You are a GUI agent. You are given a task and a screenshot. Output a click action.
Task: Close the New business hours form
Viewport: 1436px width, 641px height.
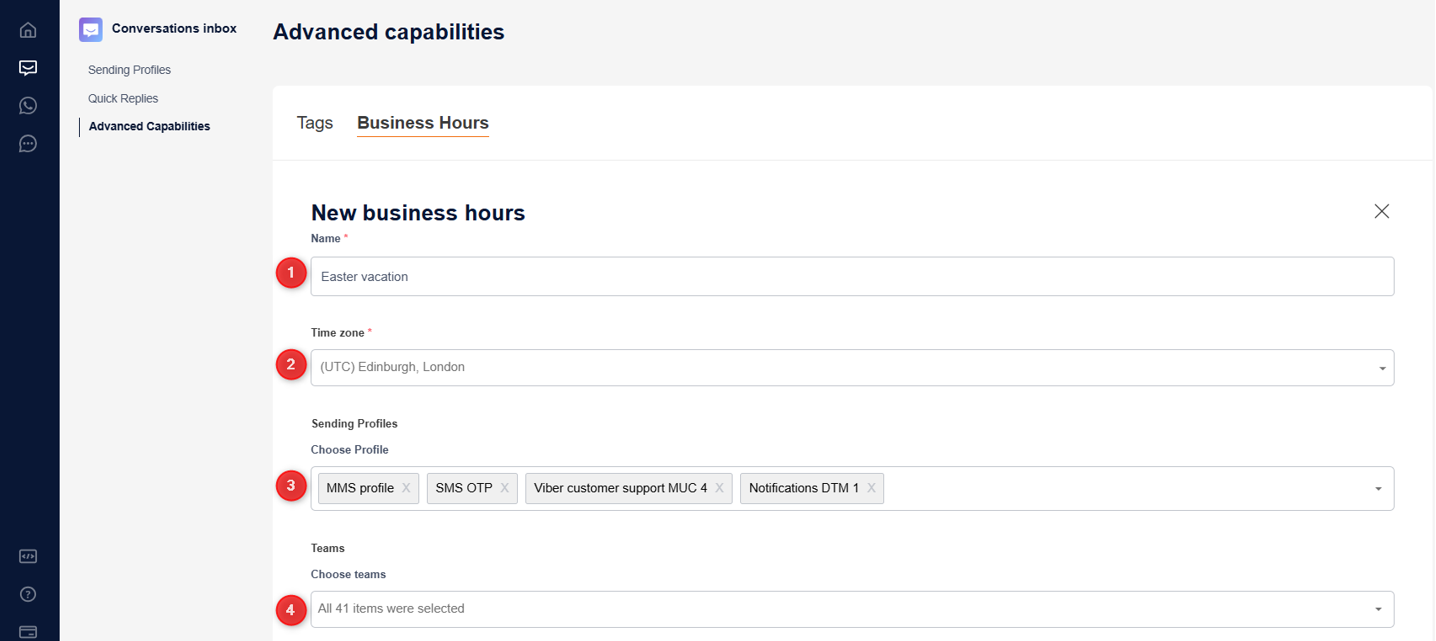pyautogui.click(x=1382, y=211)
